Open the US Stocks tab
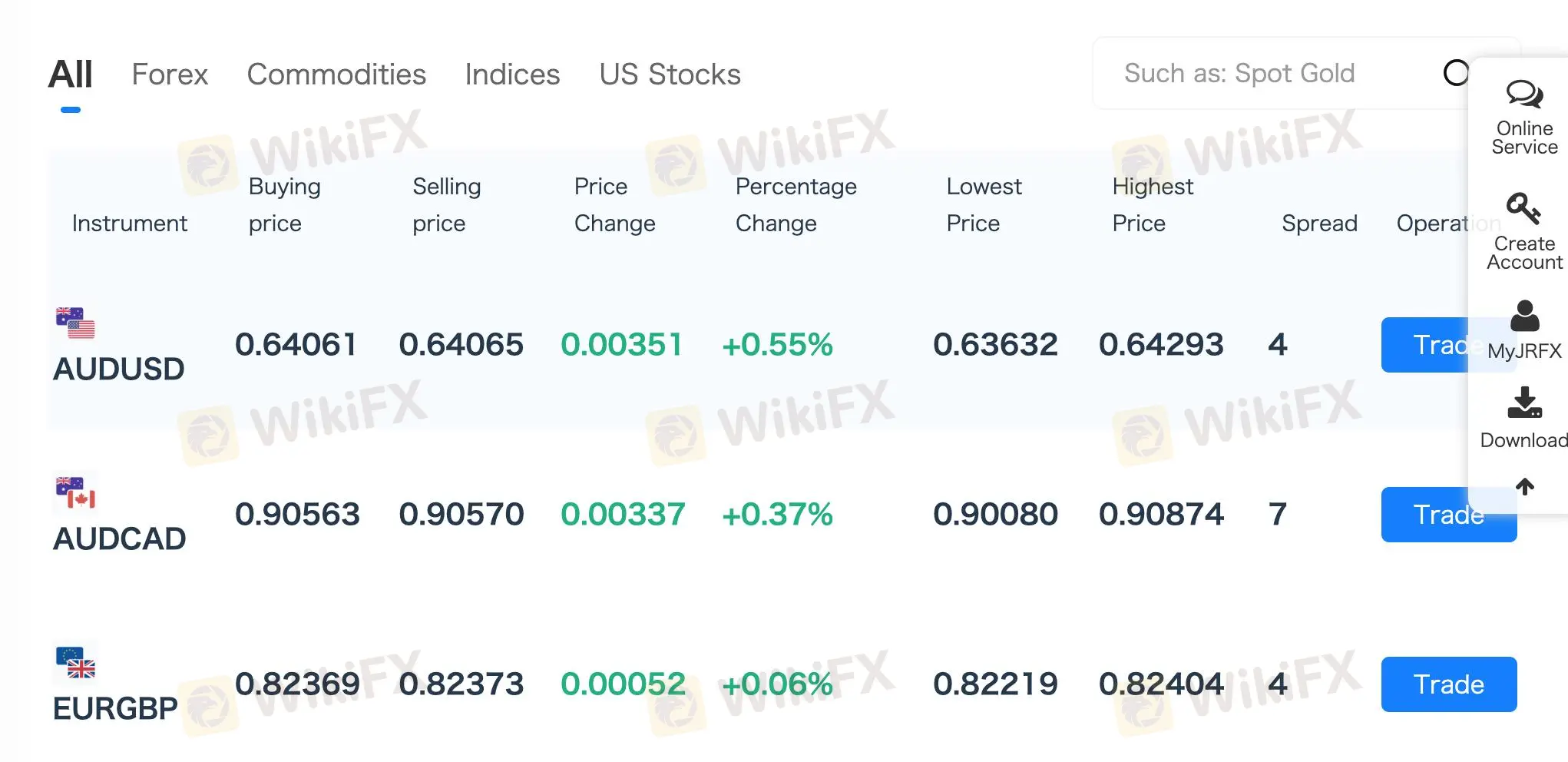Image resolution: width=1568 pixels, height=762 pixels. coord(670,75)
